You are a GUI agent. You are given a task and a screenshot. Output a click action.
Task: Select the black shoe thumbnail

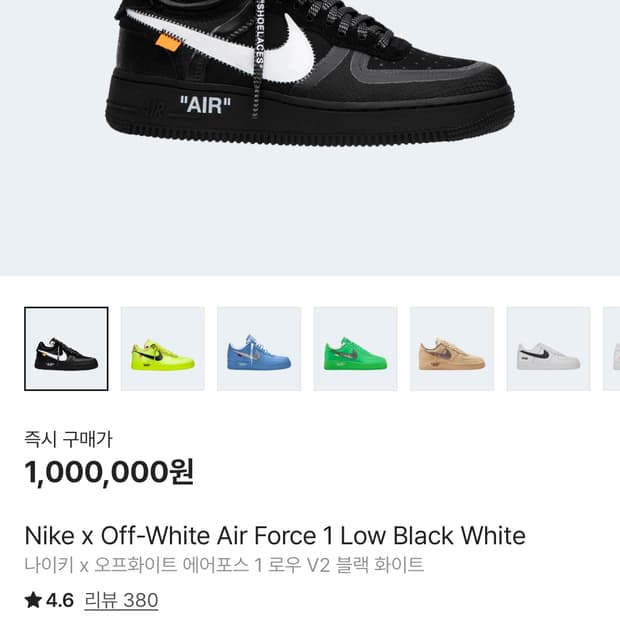pyautogui.click(x=66, y=349)
